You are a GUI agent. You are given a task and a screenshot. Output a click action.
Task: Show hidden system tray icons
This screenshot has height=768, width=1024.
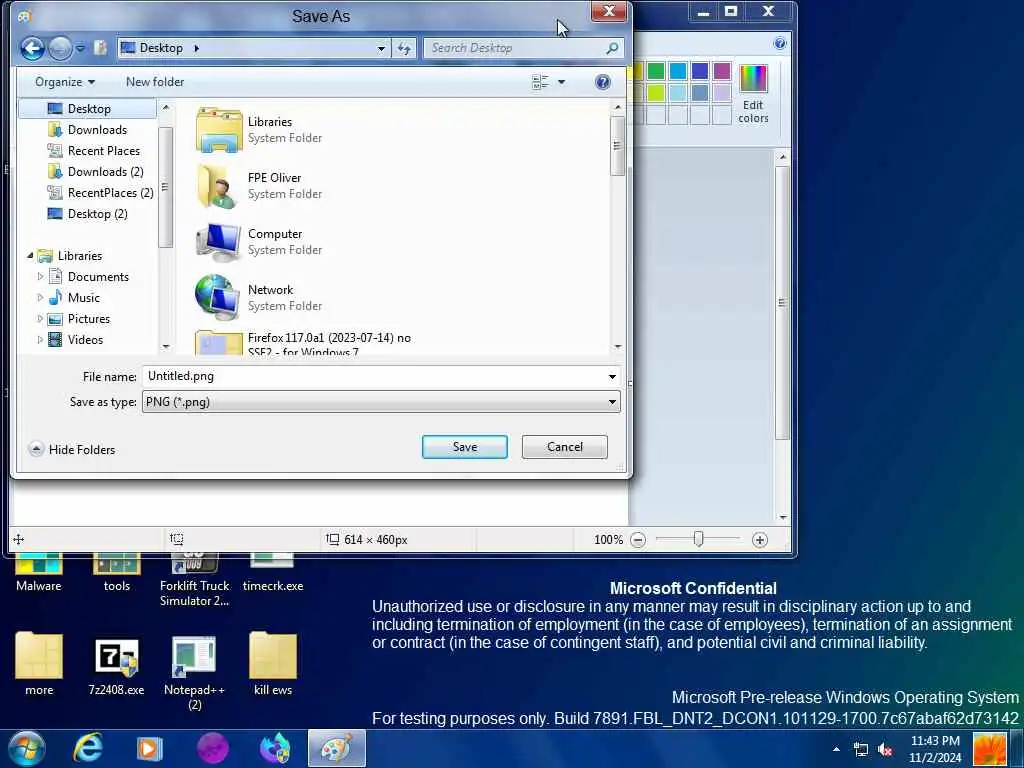click(x=837, y=749)
